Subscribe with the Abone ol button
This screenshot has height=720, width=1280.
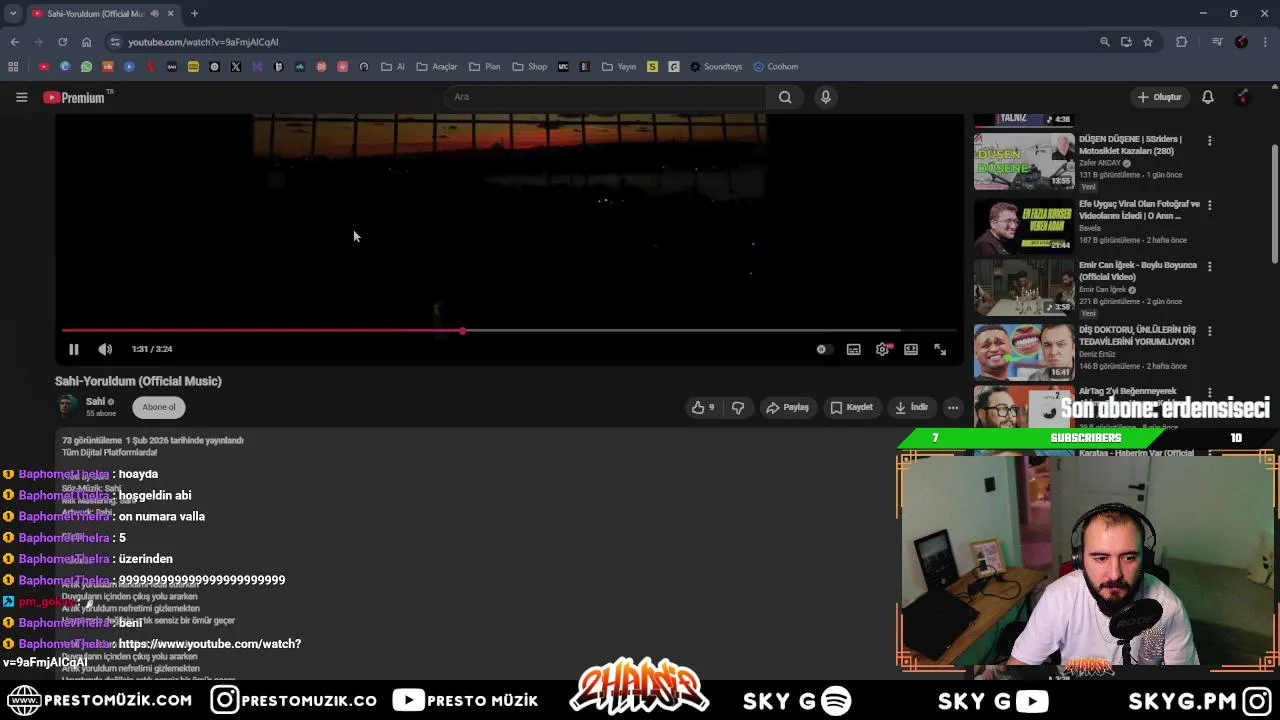159,407
